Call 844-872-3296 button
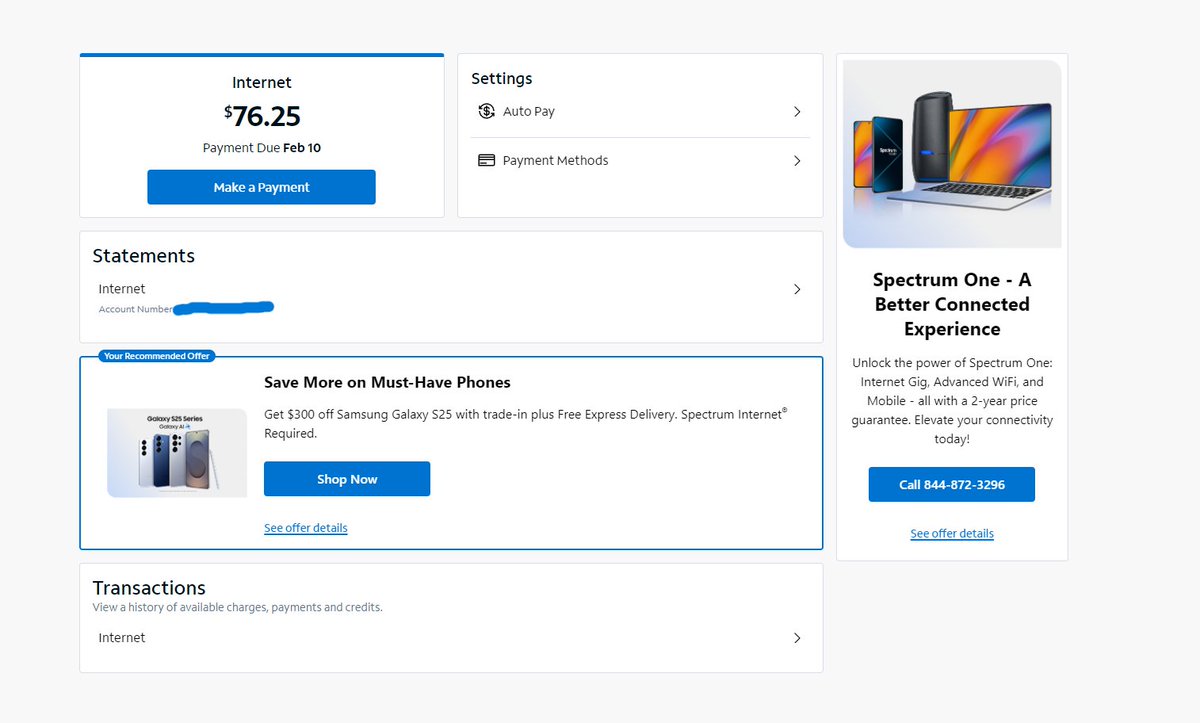 click(x=952, y=484)
